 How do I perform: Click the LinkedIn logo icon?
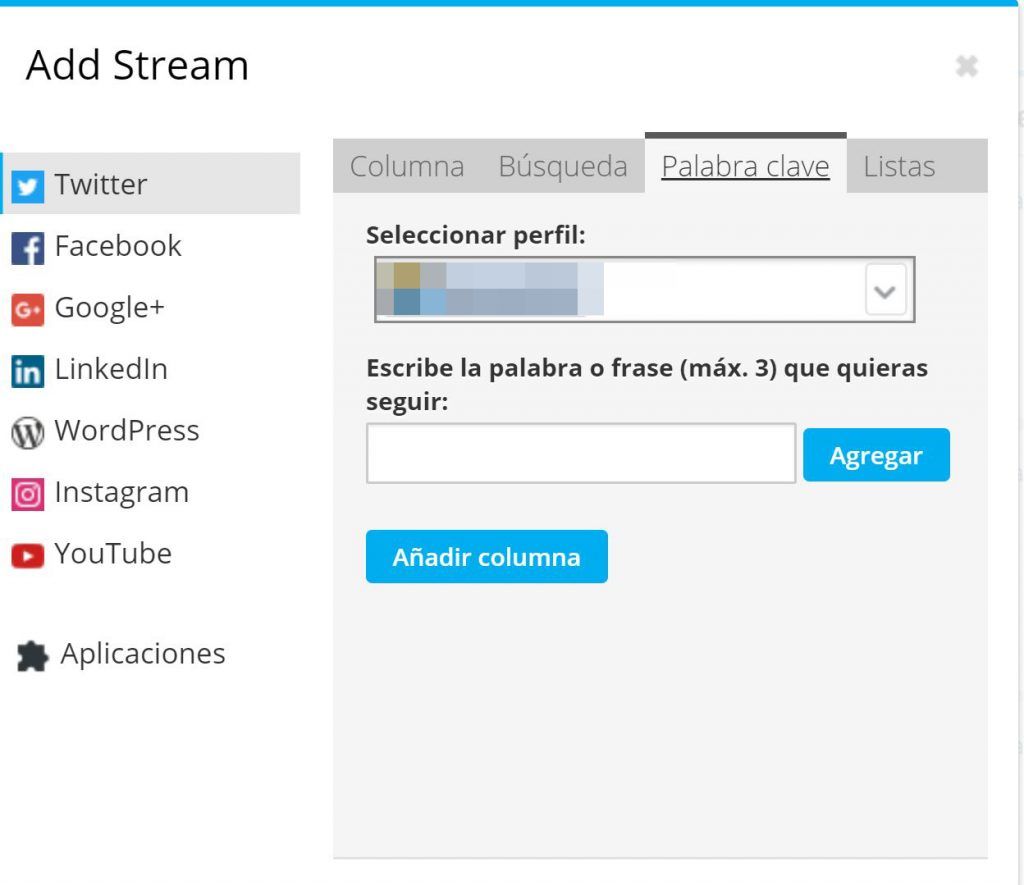point(27,371)
